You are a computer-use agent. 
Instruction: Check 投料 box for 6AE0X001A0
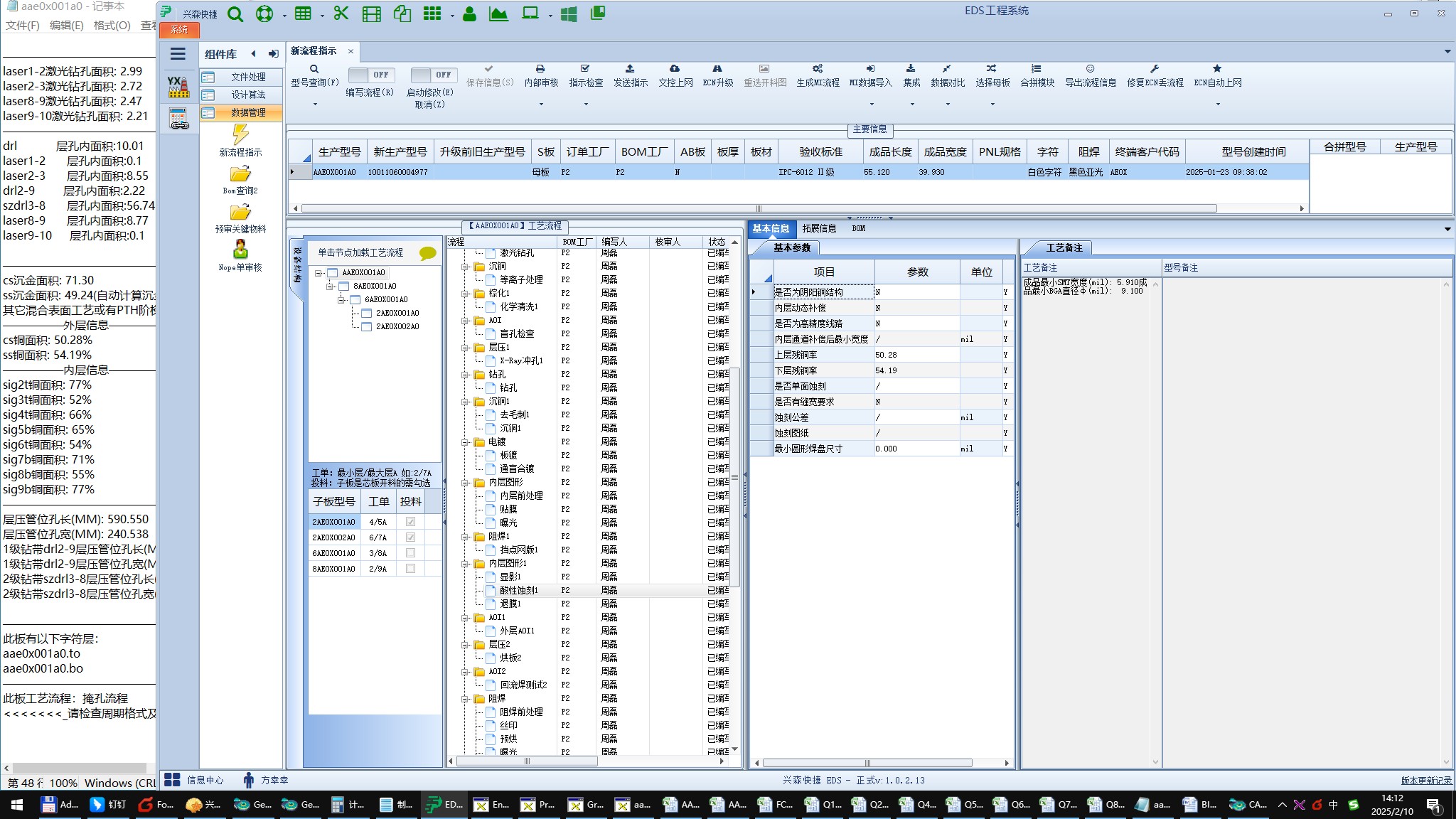click(410, 553)
